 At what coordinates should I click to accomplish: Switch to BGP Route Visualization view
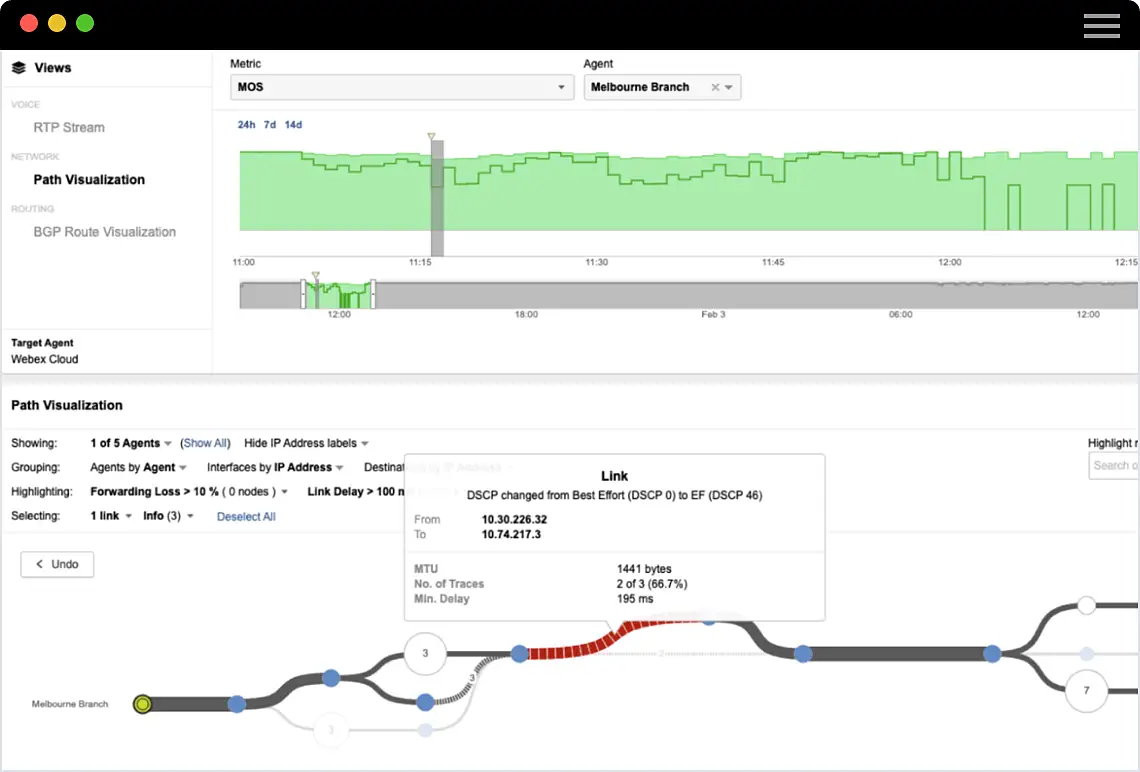click(104, 232)
